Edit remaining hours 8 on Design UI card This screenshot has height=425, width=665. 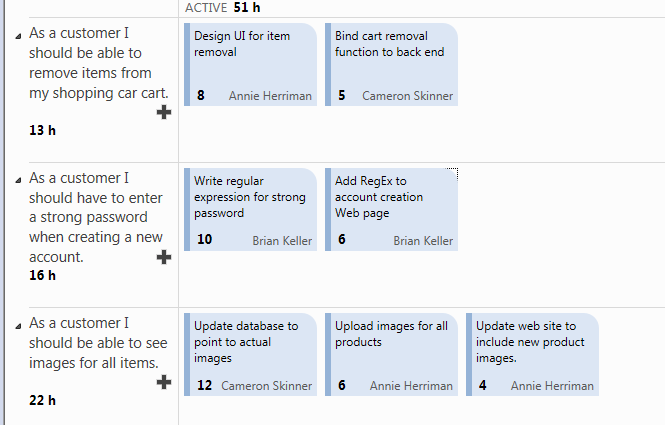(201, 95)
